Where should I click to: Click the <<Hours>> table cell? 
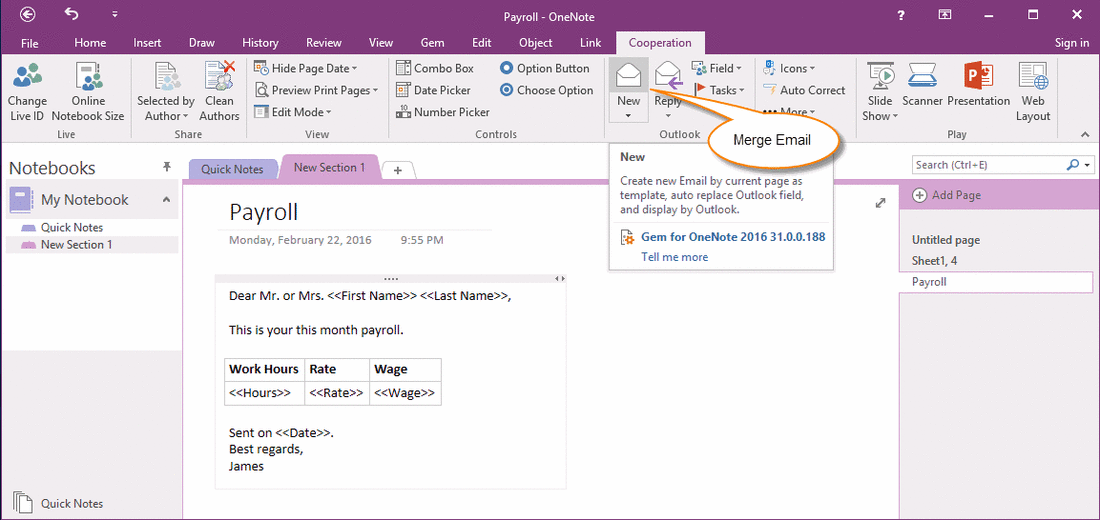point(264,393)
